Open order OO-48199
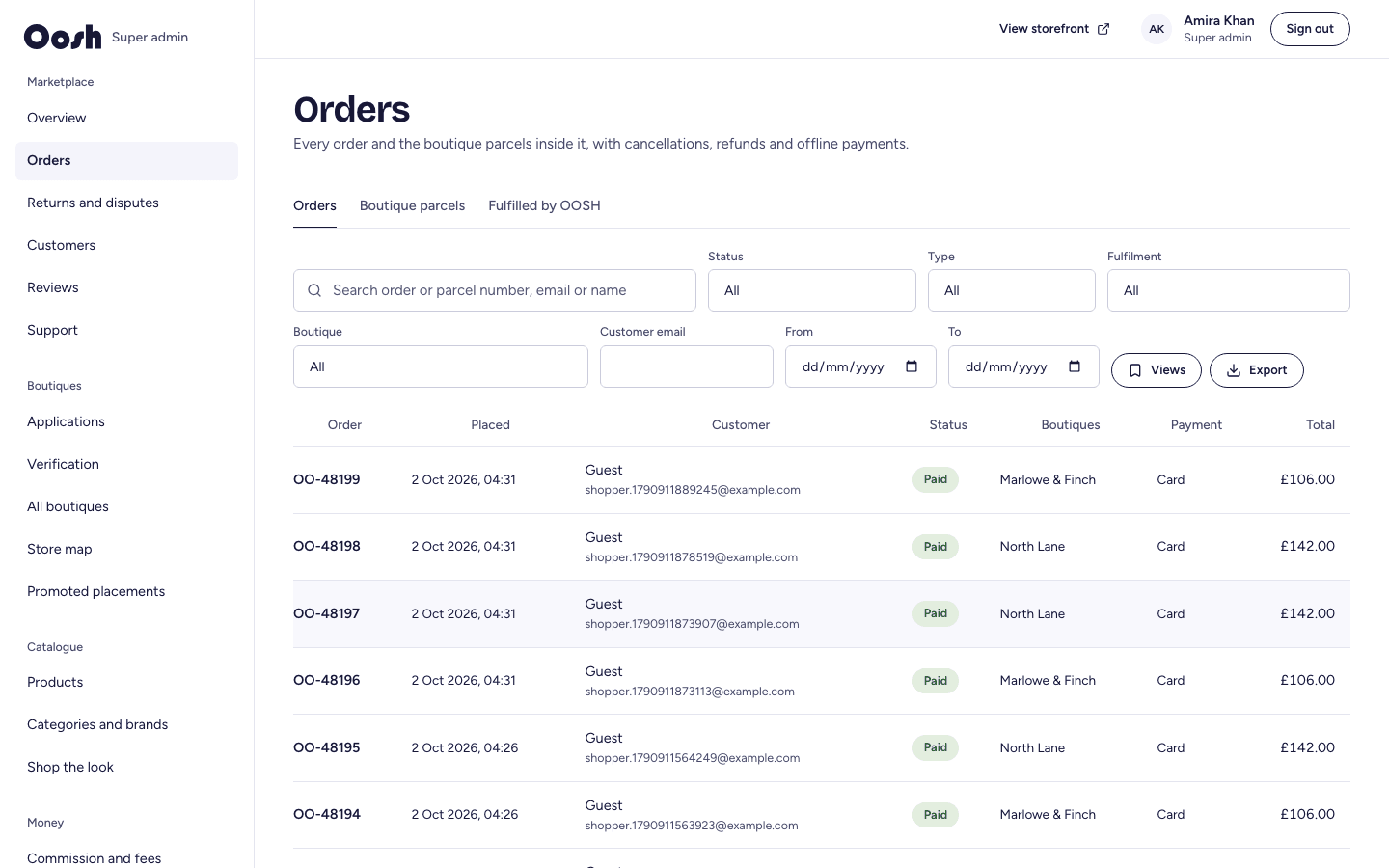This screenshot has height=868, width=1389. tap(327, 479)
